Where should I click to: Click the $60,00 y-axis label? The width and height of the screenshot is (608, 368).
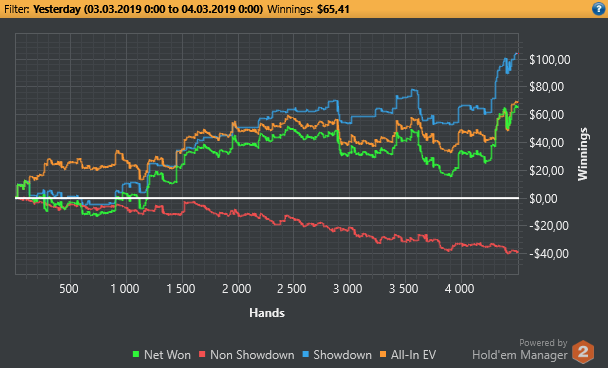[x=547, y=115]
